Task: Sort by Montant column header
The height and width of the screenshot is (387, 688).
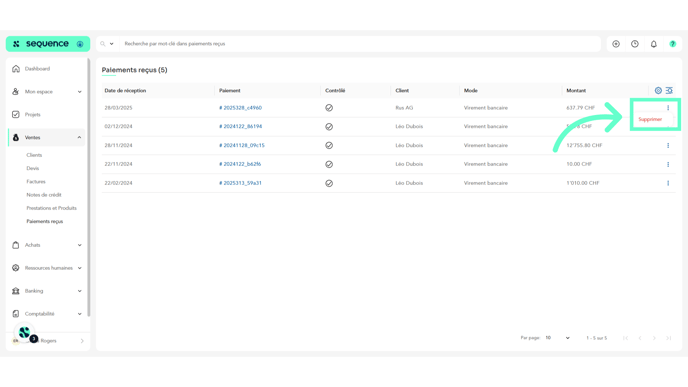Action: 576,90
